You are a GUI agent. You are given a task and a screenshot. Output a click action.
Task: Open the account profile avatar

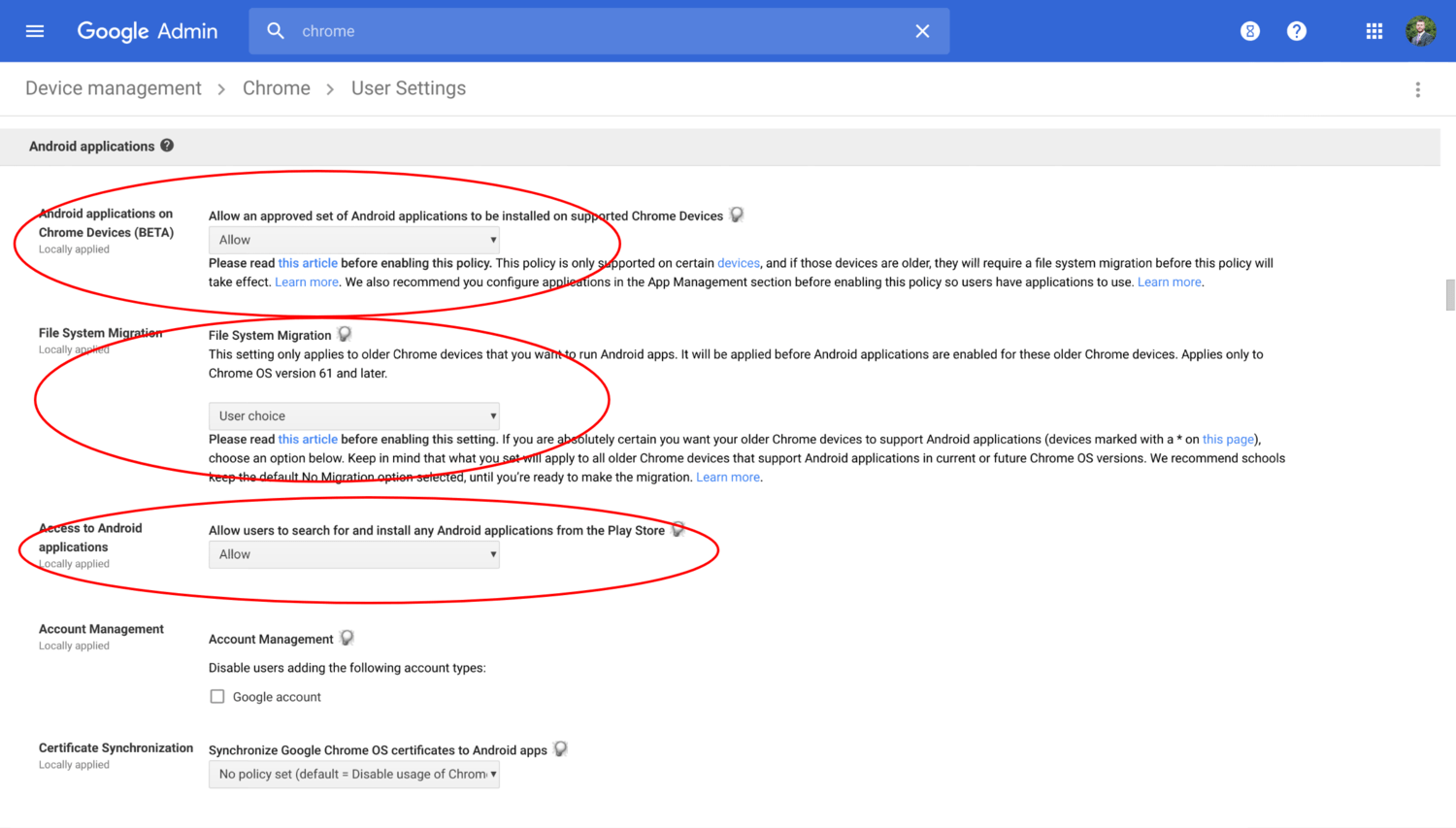(1420, 30)
